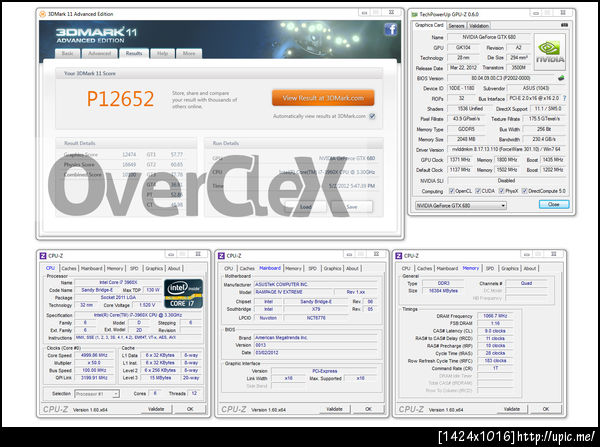Image resolution: width=600 pixels, height=447 pixels.
Task: Click the GPU name field NVIDIA GeForce GTX 680
Action: pyautogui.click(x=489, y=37)
